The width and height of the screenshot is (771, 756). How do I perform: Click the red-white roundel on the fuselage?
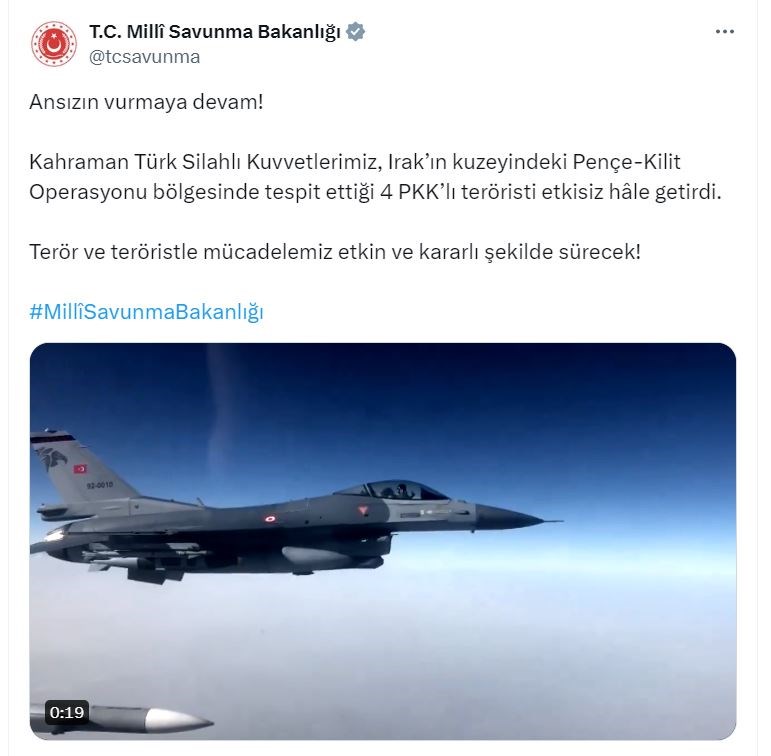tap(270, 518)
